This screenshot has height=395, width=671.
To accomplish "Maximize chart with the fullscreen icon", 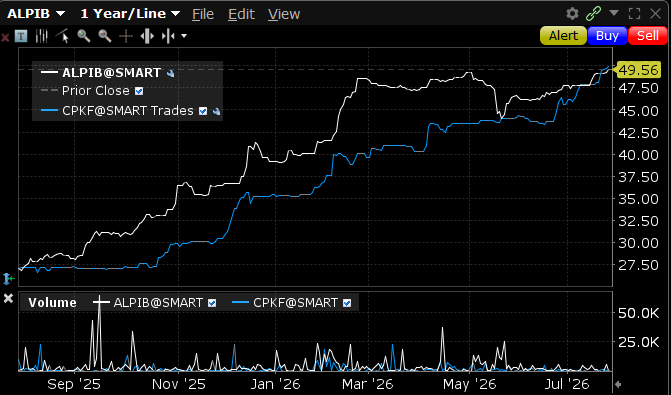I will [635, 14].
